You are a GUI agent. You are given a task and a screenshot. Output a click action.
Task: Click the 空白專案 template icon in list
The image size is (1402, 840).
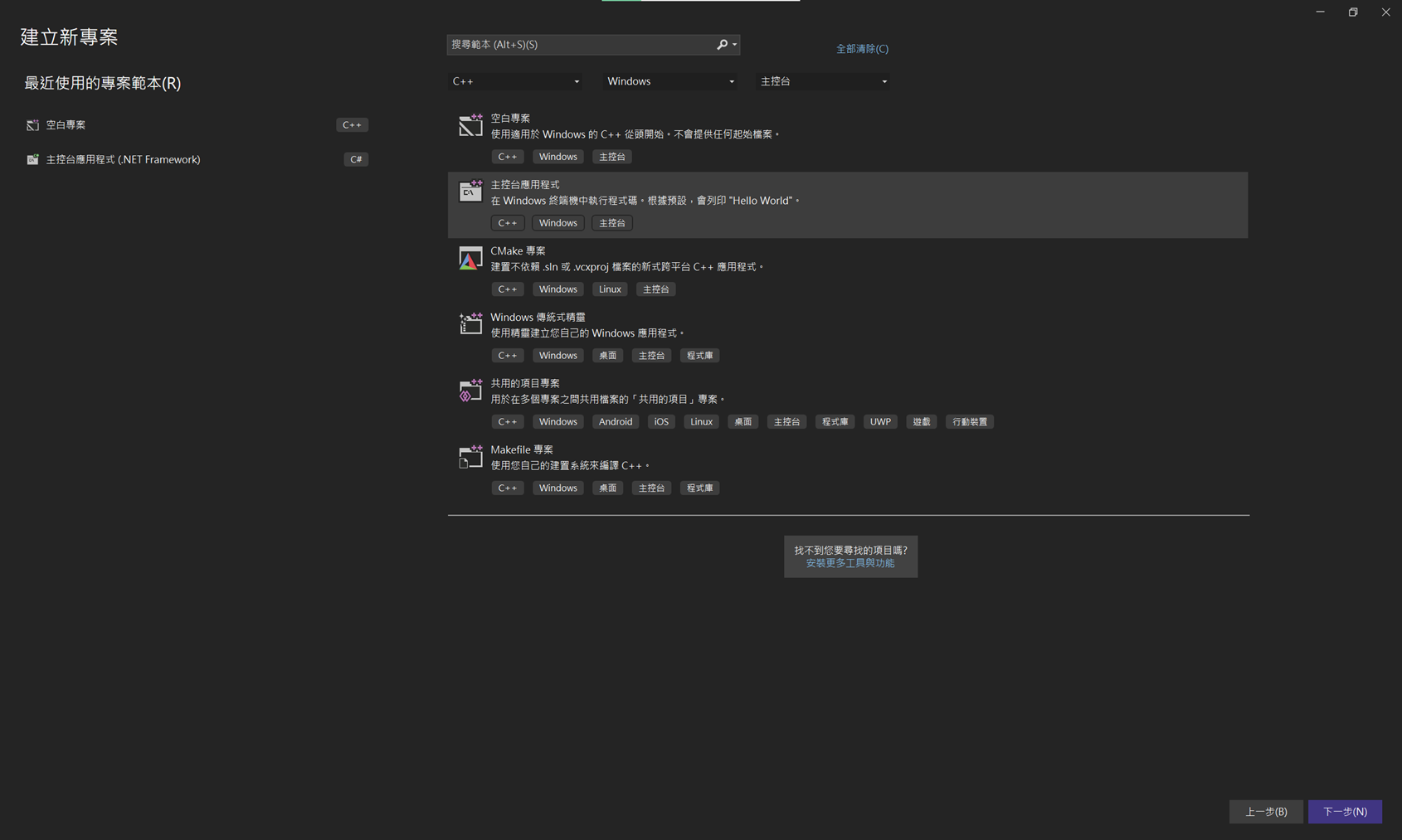470,125
